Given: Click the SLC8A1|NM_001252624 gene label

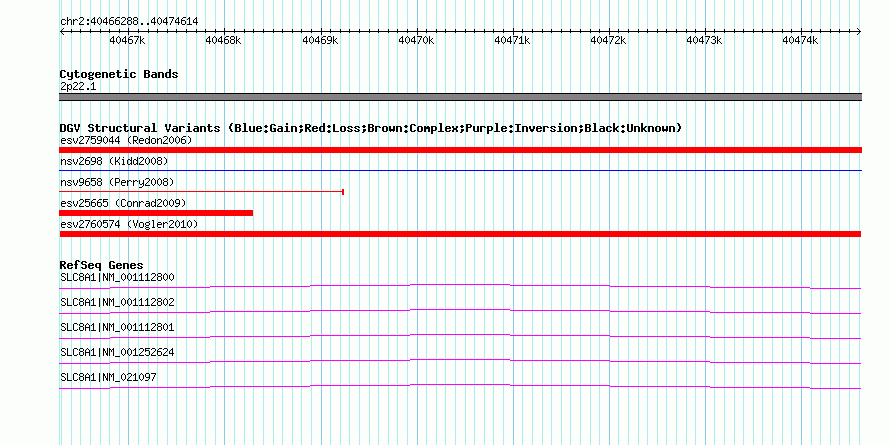Looking at the screenshot, I should click(117, 352).
